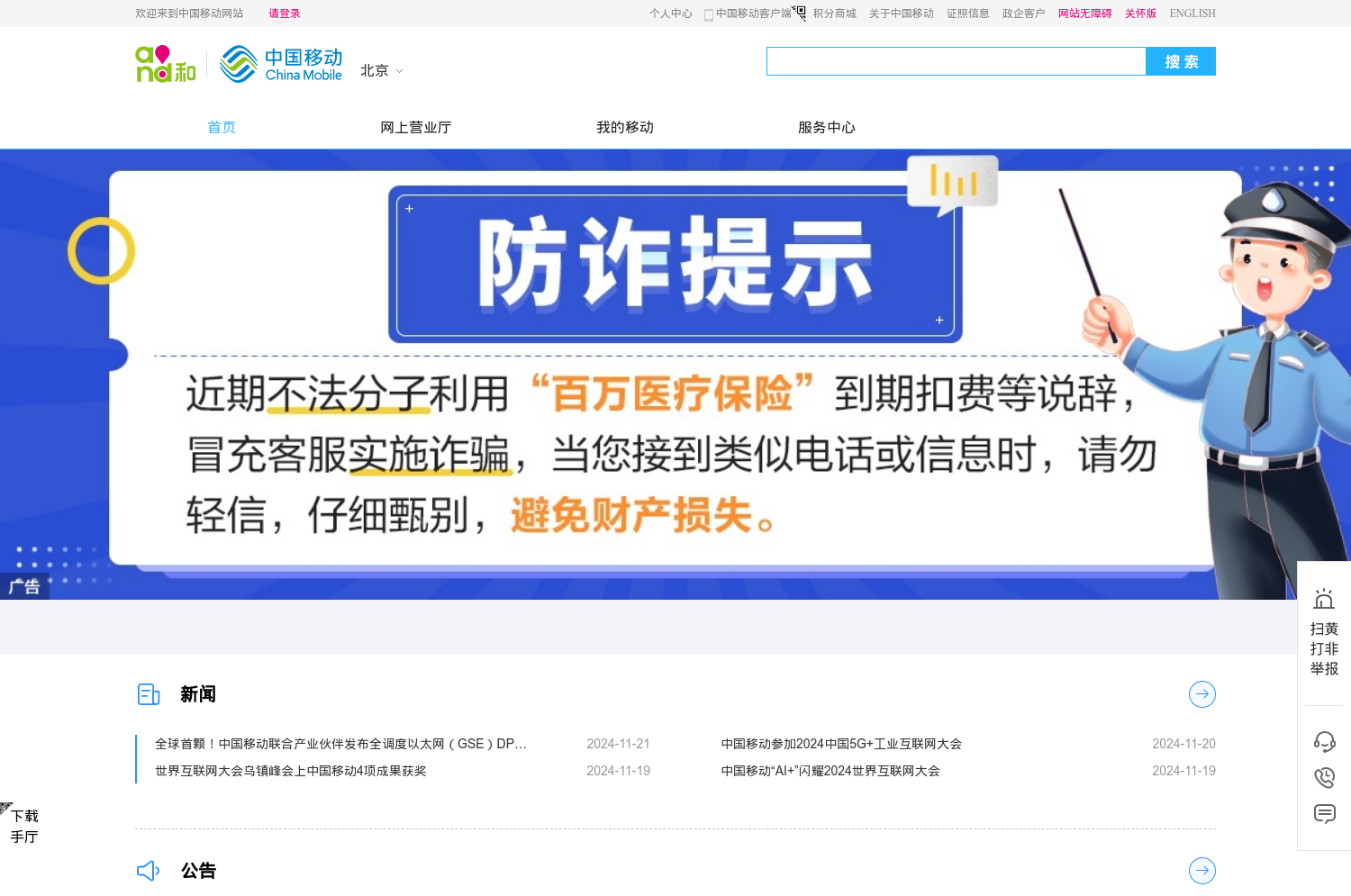Click the 扫黄打非举报 text in sidebar
The height and width of the screenshot is (896, 1351).
coord(1324,648)
